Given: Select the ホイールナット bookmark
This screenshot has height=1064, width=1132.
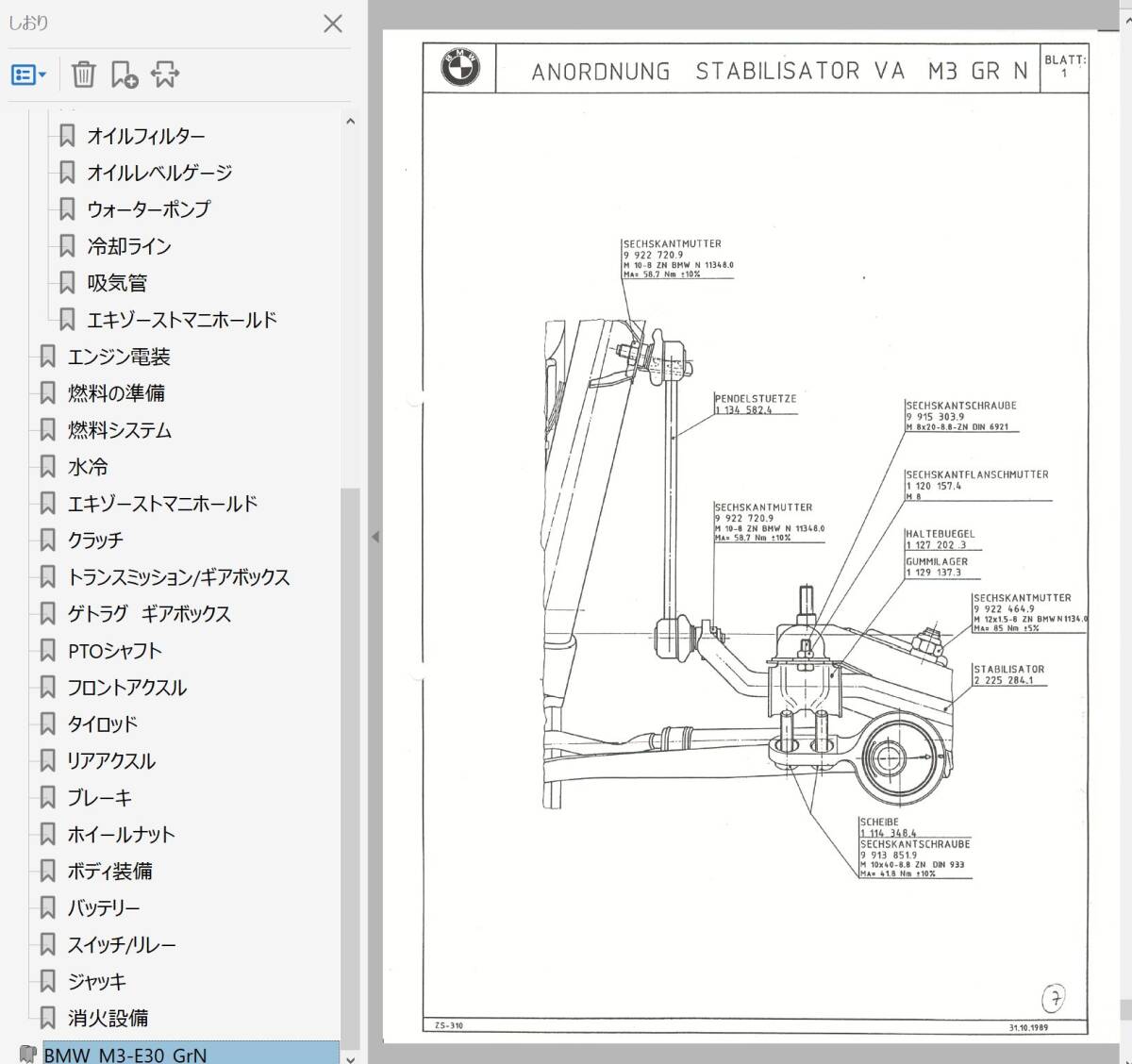Looking at the screenshot, I should point(122,835).
